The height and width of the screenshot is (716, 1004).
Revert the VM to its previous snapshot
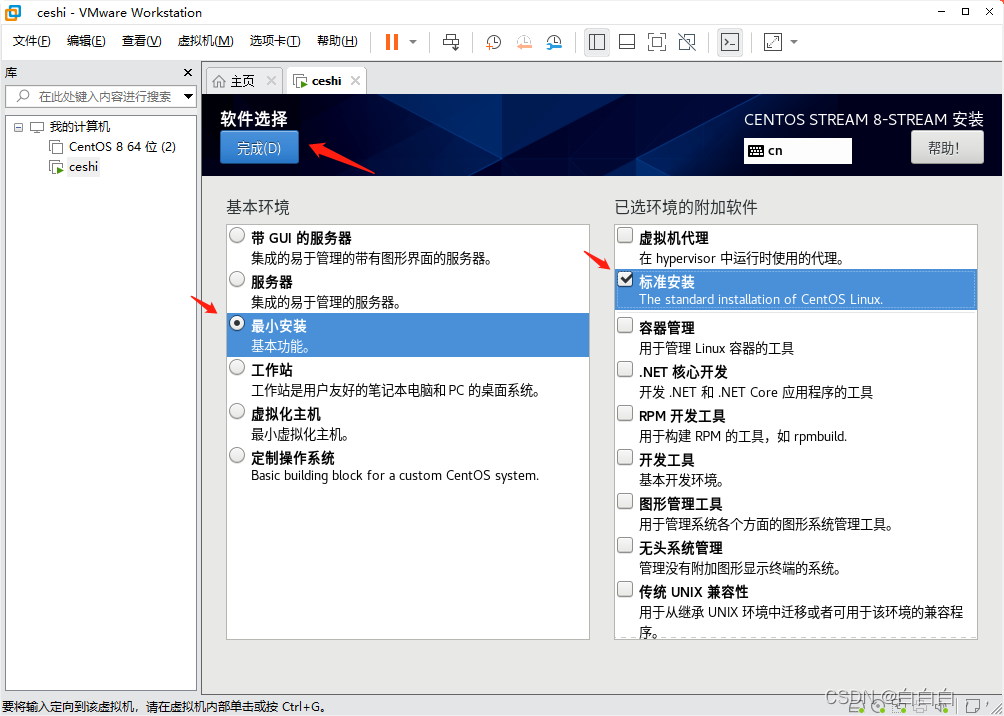pyautogui.click(x=524, y=42)
